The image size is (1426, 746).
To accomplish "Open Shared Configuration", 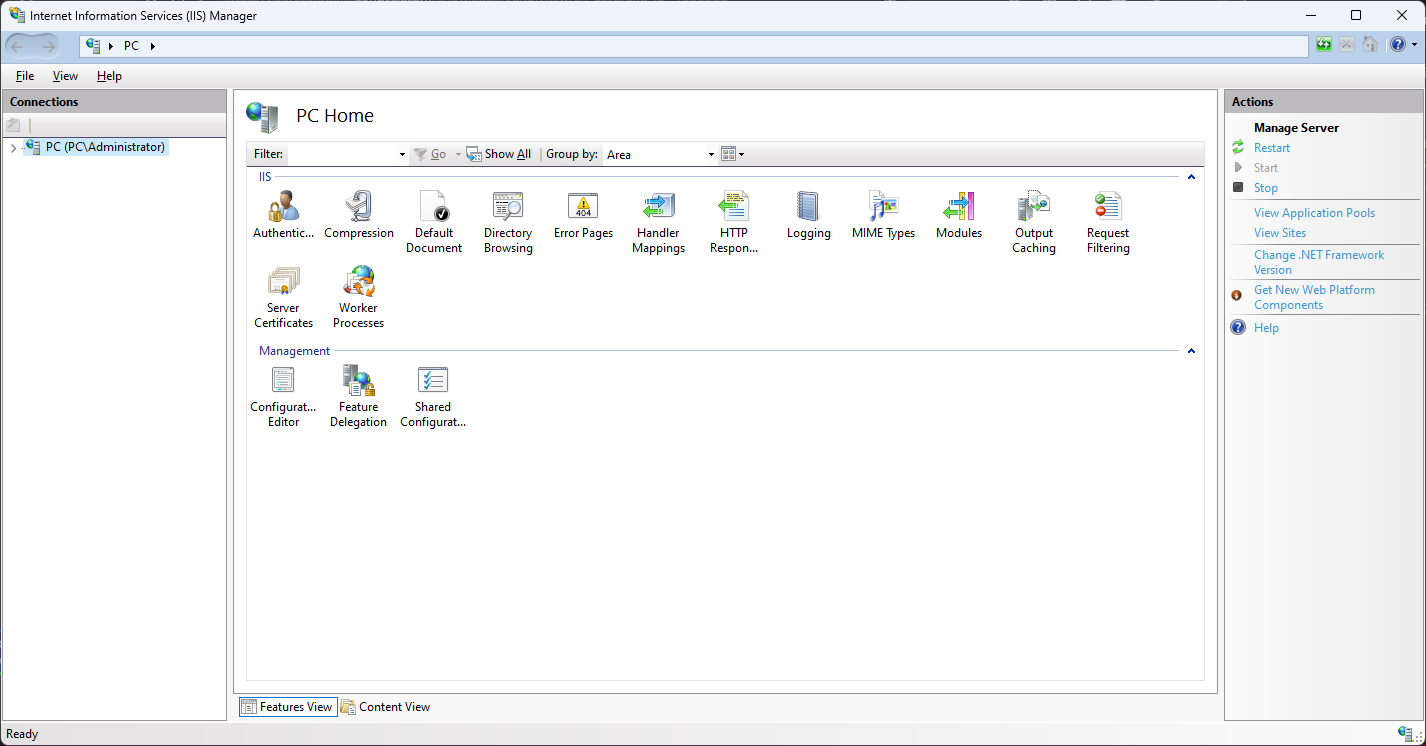I will coord(433,396).
